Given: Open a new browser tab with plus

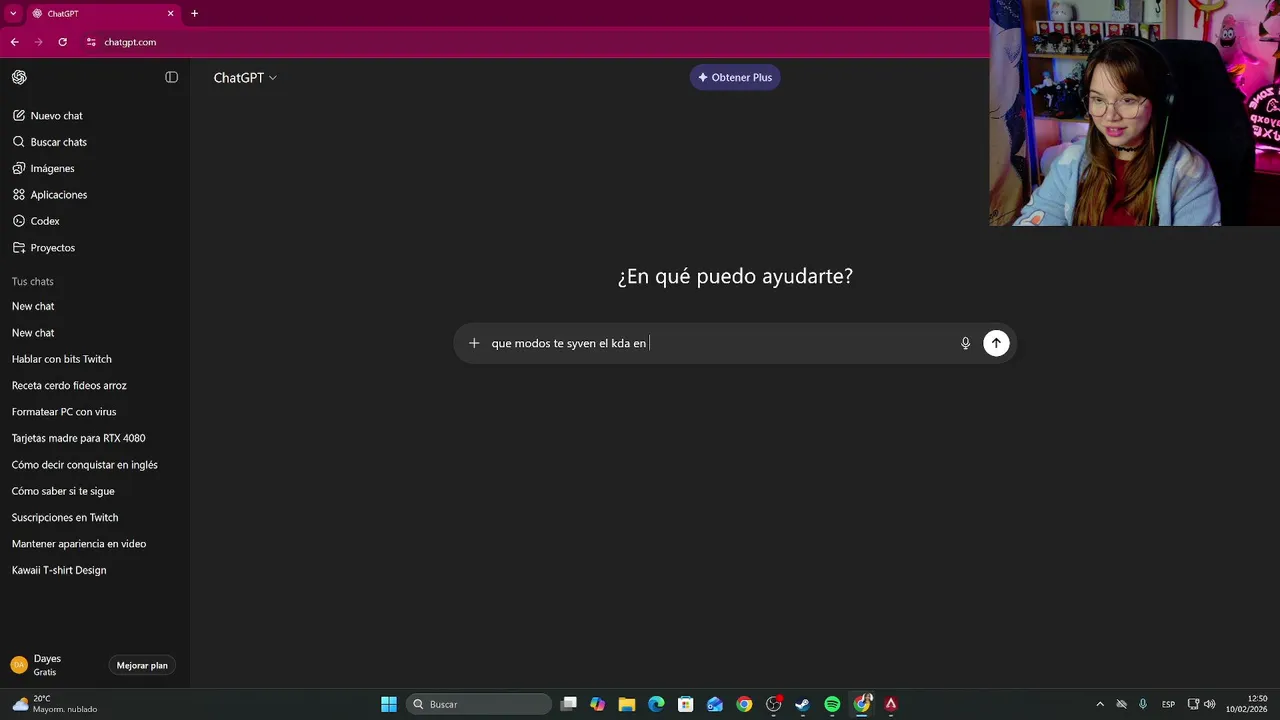Looking at the screenshot, I should pos(194,13).
